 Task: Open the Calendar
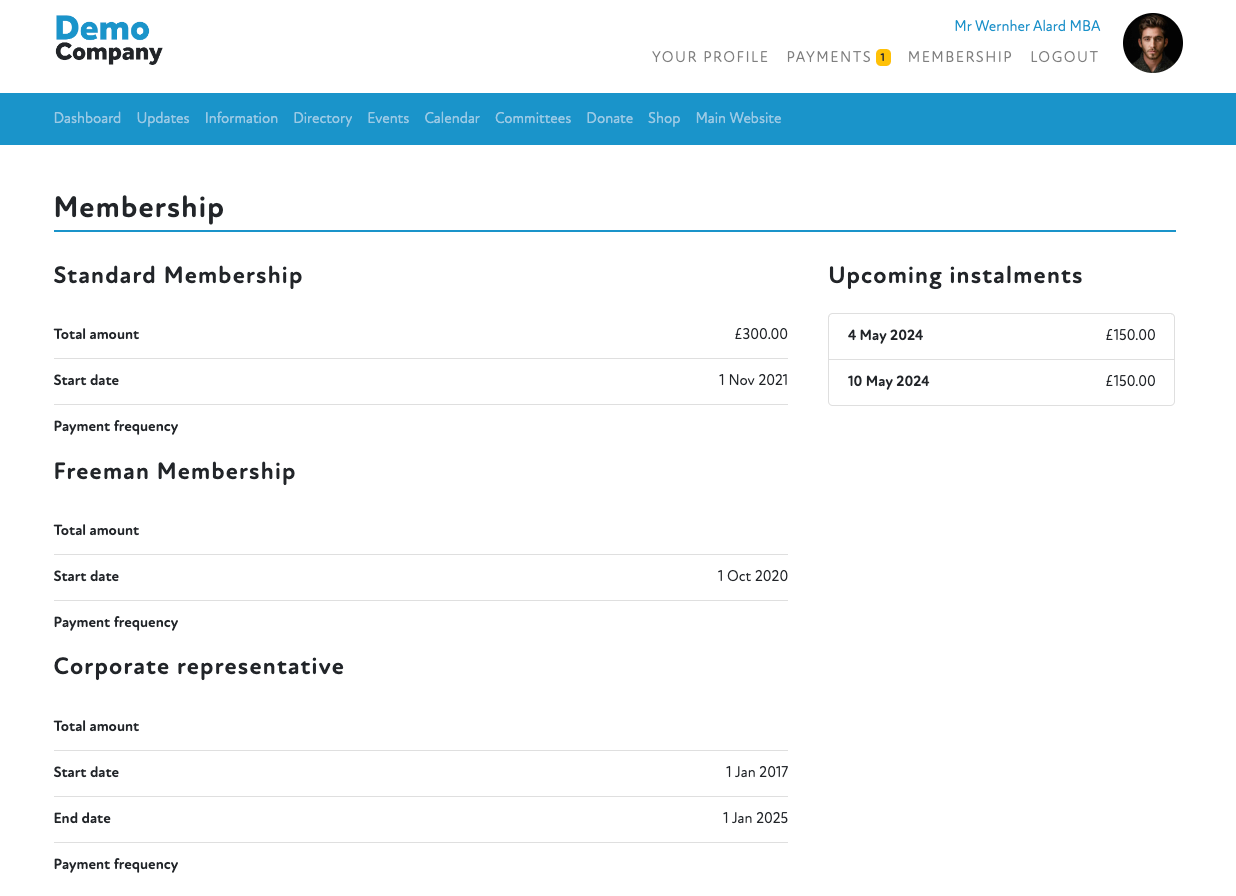click(452, 118)
